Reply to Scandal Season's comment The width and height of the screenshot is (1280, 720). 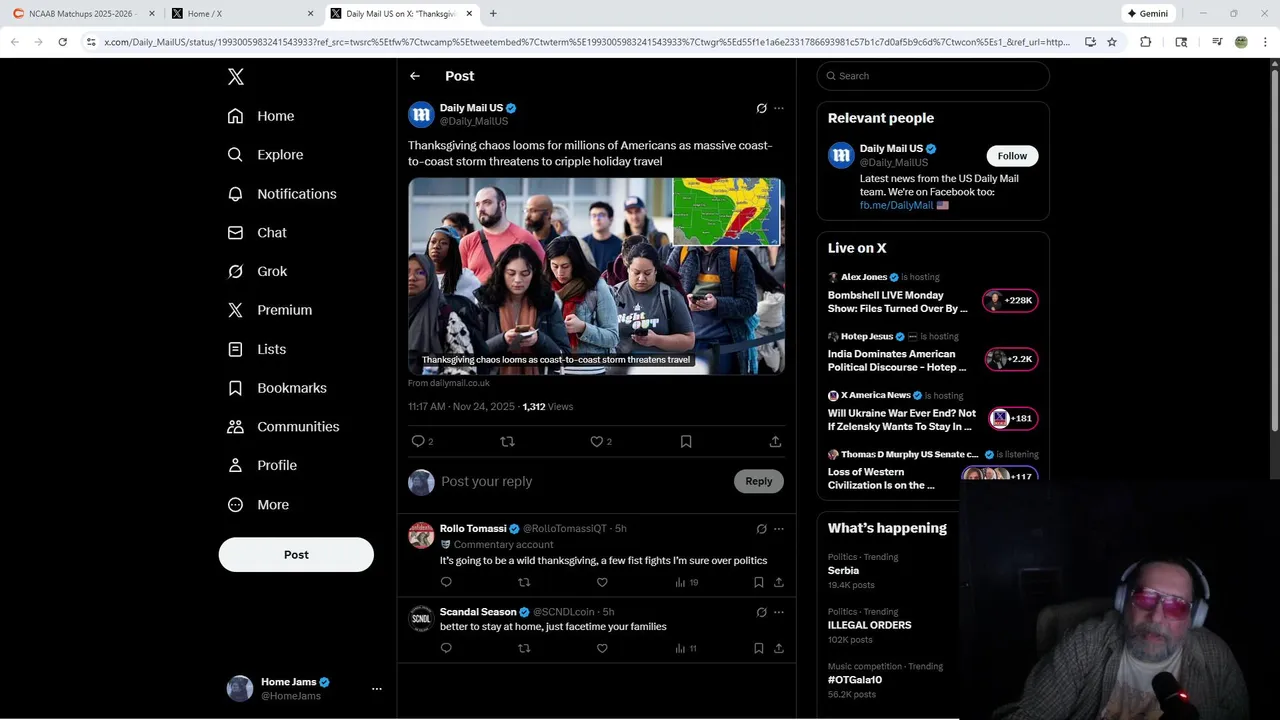click(446, 648)
